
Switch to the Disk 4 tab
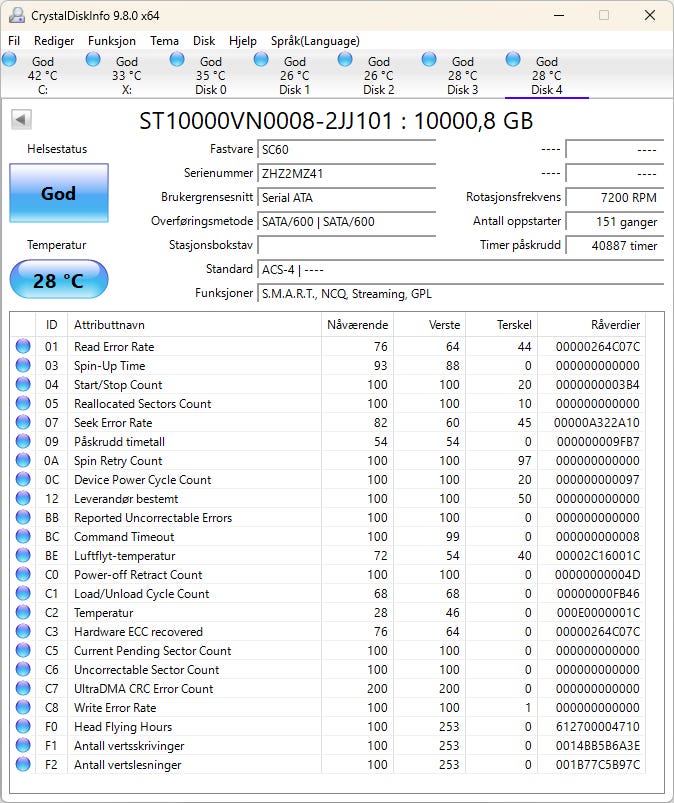coord(546,76)
